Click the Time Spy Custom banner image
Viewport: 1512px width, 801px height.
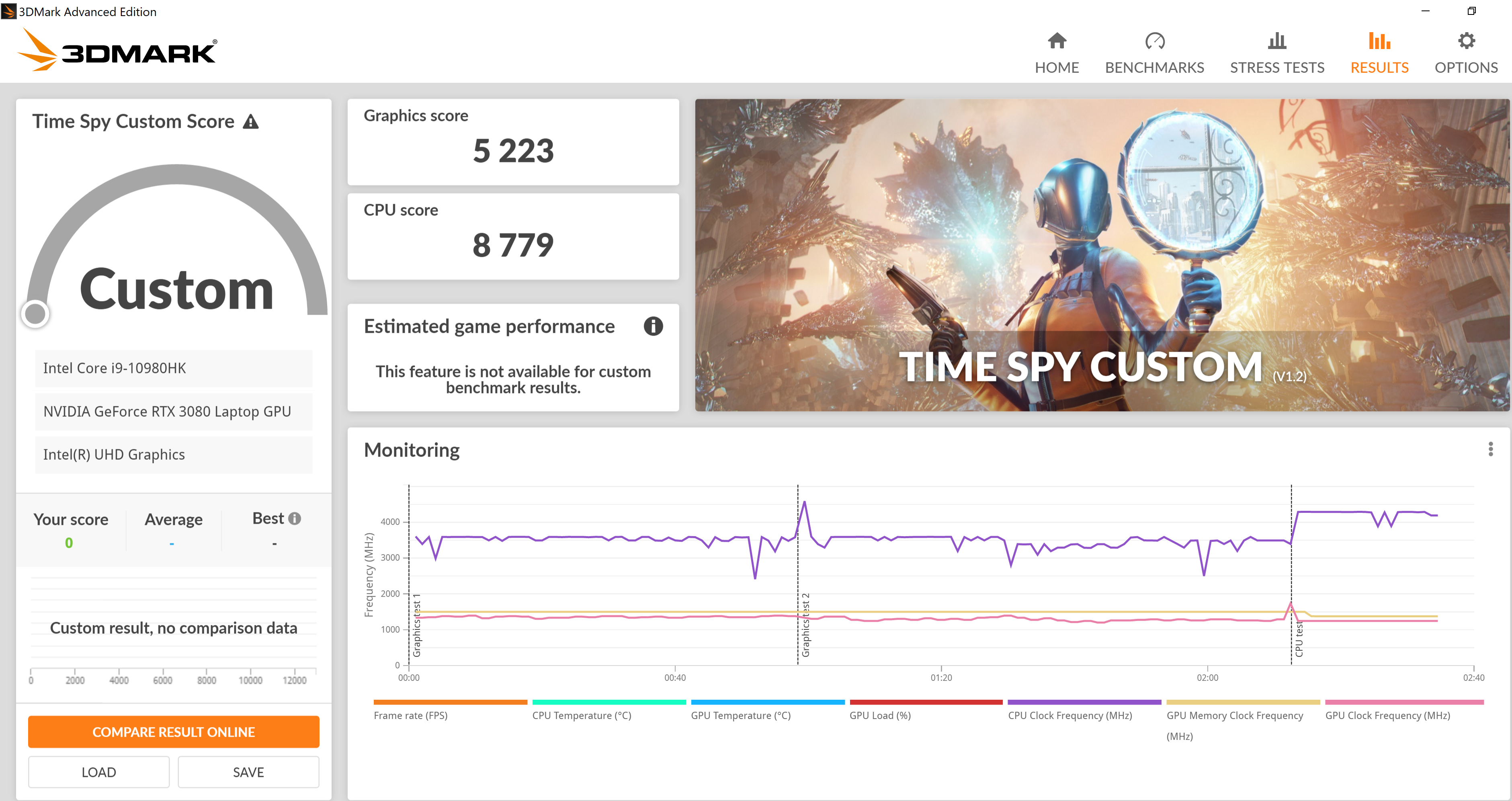click(1102, 255)
